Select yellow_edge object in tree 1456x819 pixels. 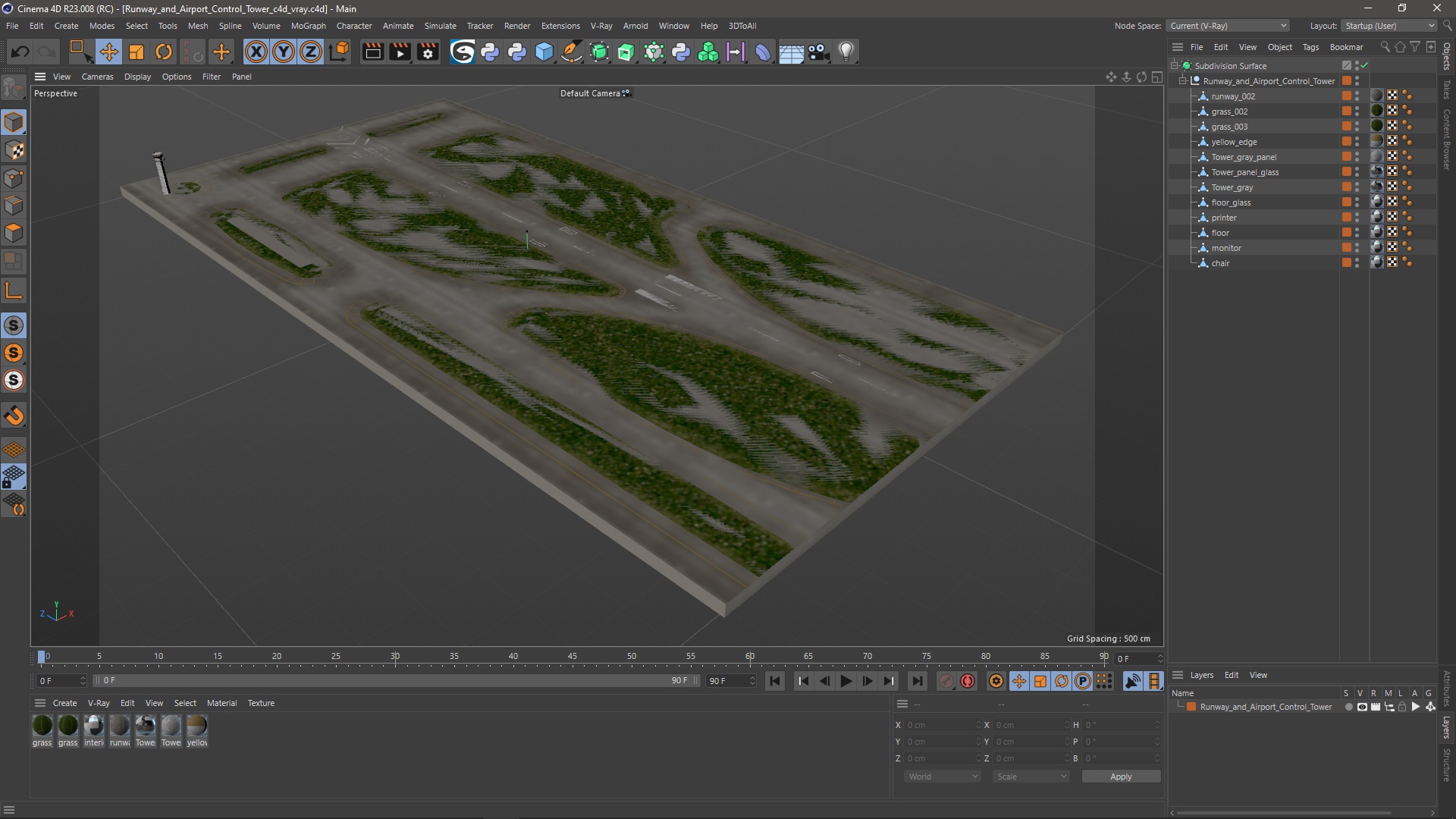coord(1234,142)
